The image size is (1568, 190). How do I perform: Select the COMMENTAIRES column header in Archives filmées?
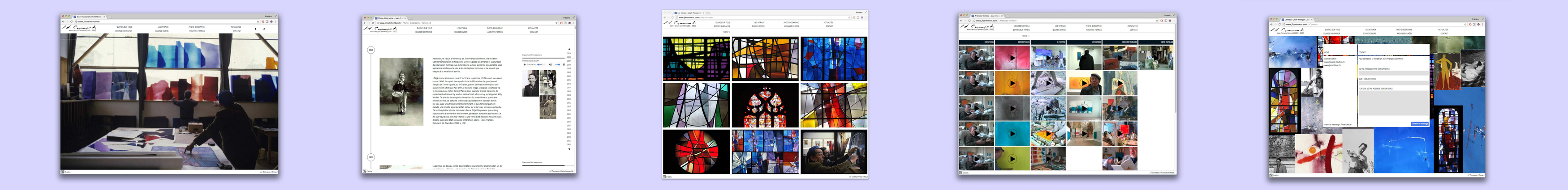coord(1013,42)
